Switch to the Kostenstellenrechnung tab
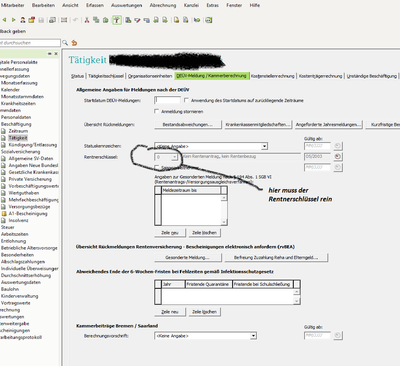The image size is (400, 366). 273,76
